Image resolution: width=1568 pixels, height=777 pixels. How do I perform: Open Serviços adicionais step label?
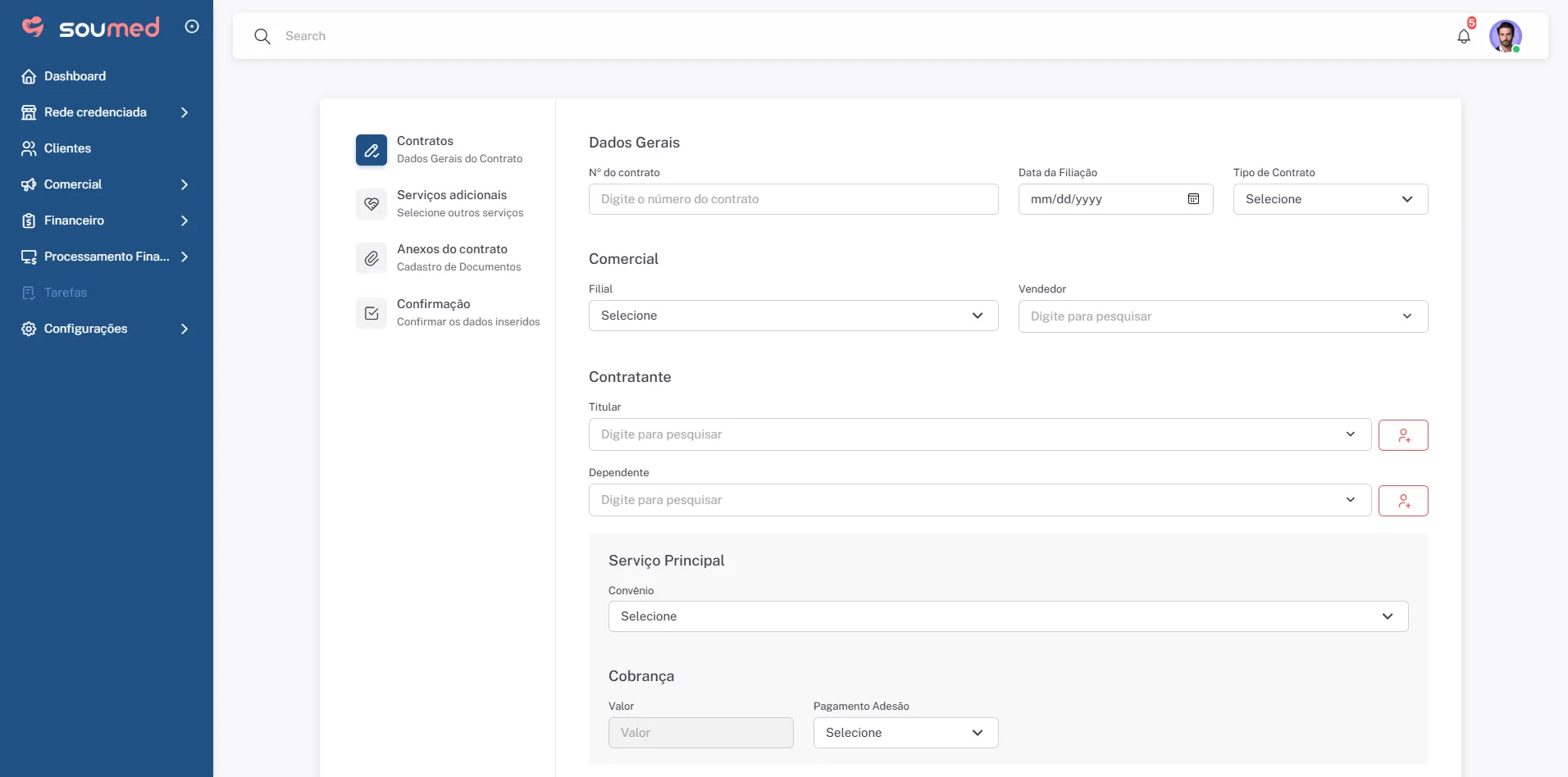(452, 195)
